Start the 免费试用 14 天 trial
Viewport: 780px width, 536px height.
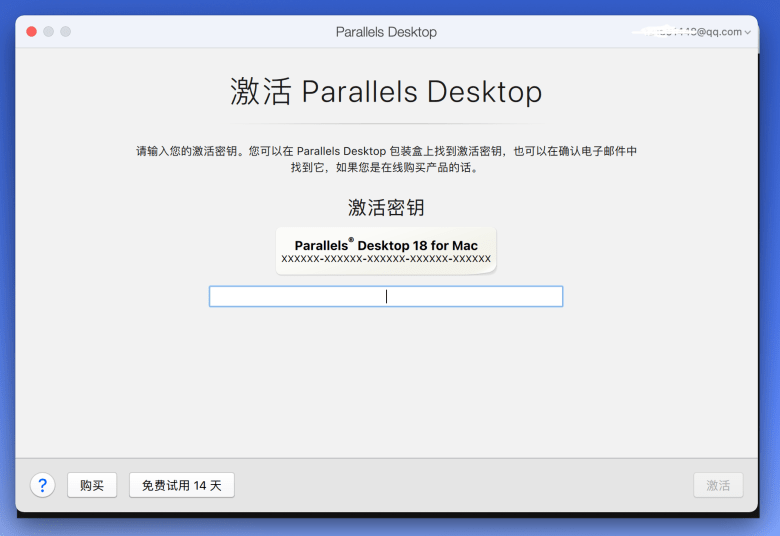point(182,485)
